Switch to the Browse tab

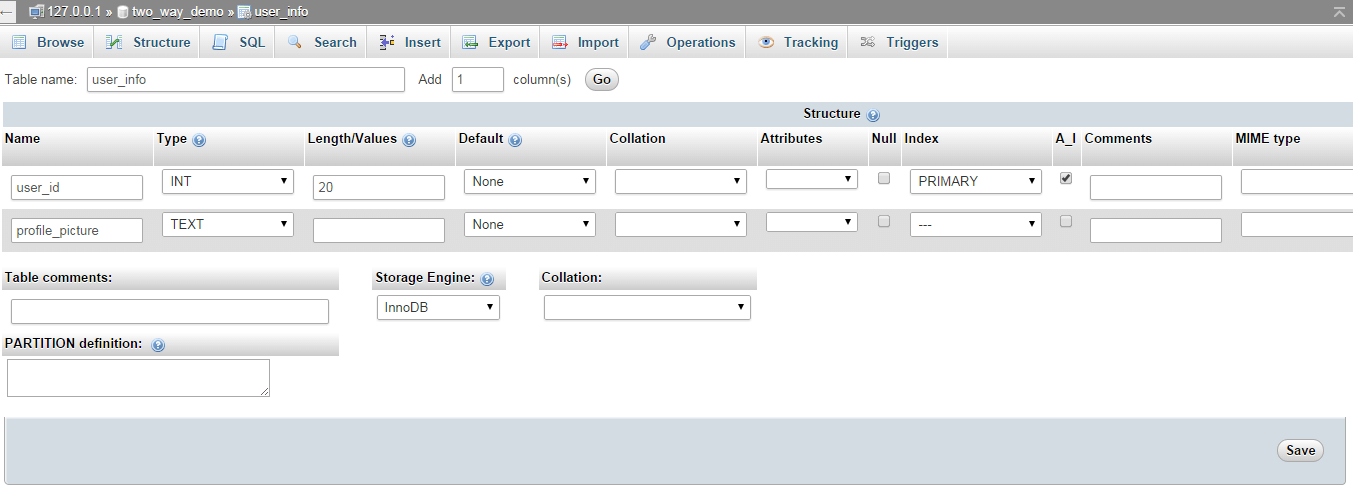pos(48,42)
